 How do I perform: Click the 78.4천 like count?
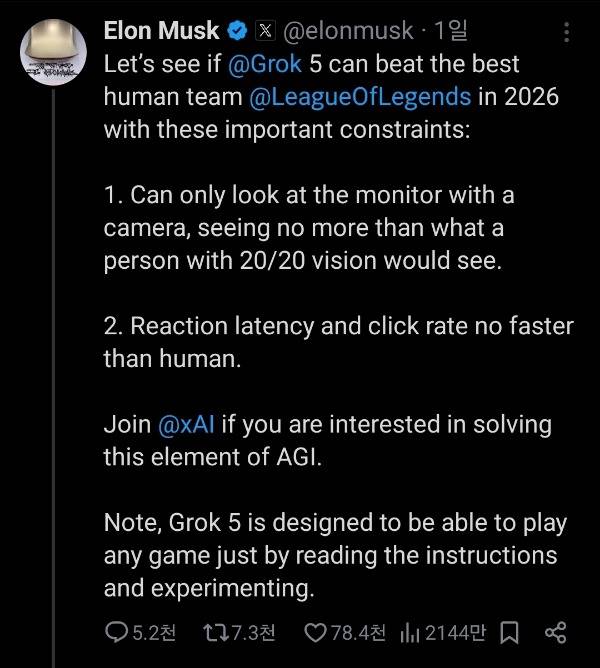pos(358,632)
